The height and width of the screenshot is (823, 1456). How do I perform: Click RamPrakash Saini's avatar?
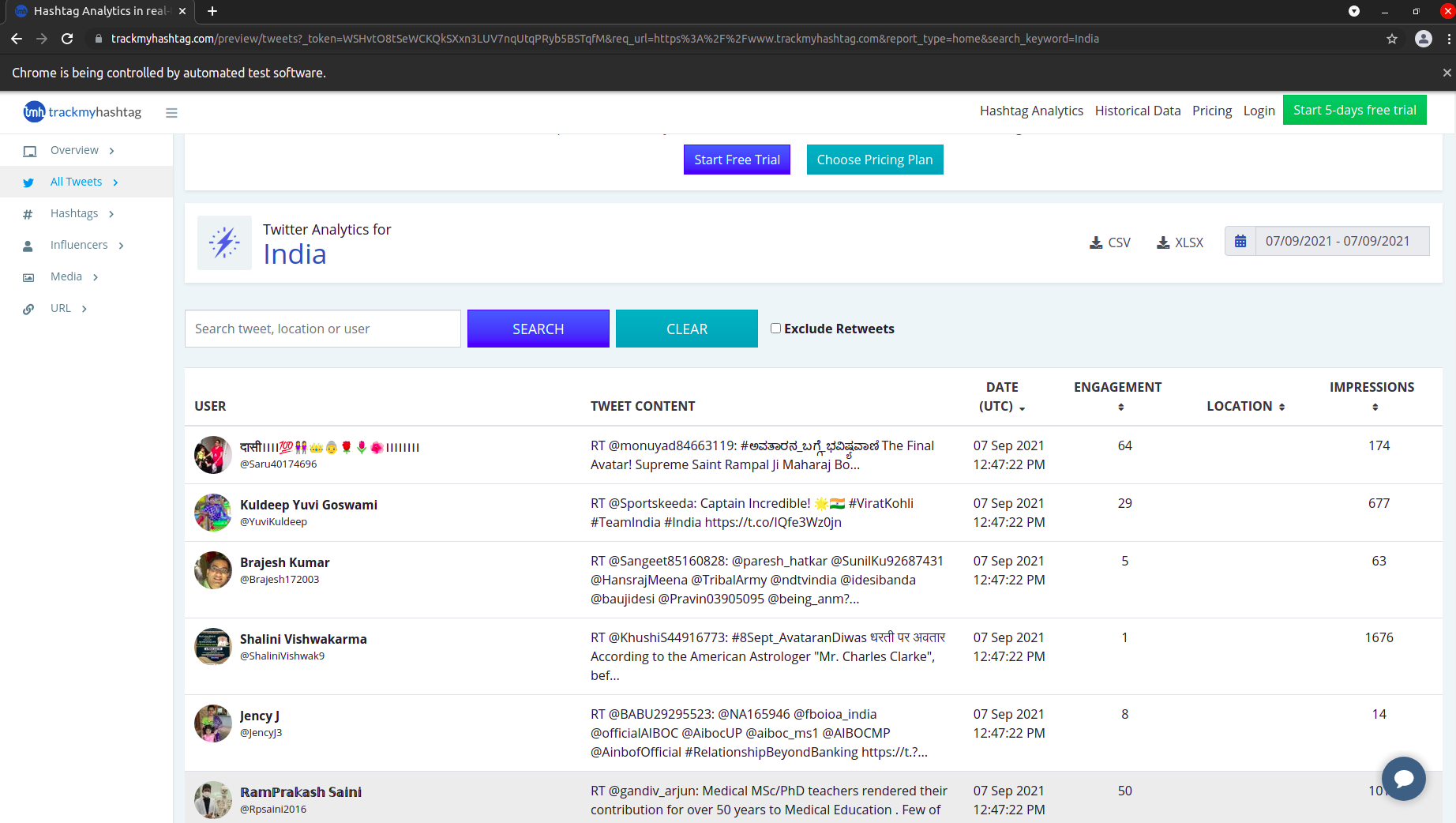click(x=213, y=800)
